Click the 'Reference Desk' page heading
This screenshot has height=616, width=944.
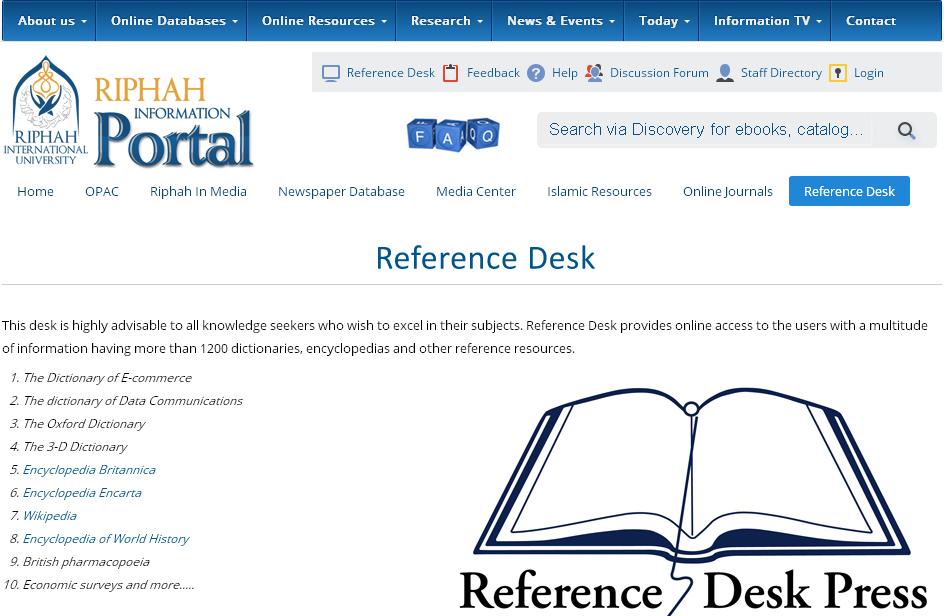coord(485,258)
